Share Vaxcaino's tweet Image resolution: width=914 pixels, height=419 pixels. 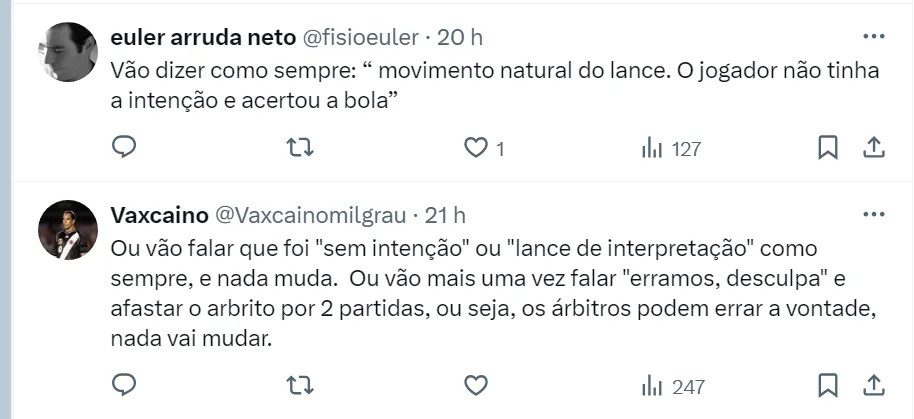(x=873, y=385)
